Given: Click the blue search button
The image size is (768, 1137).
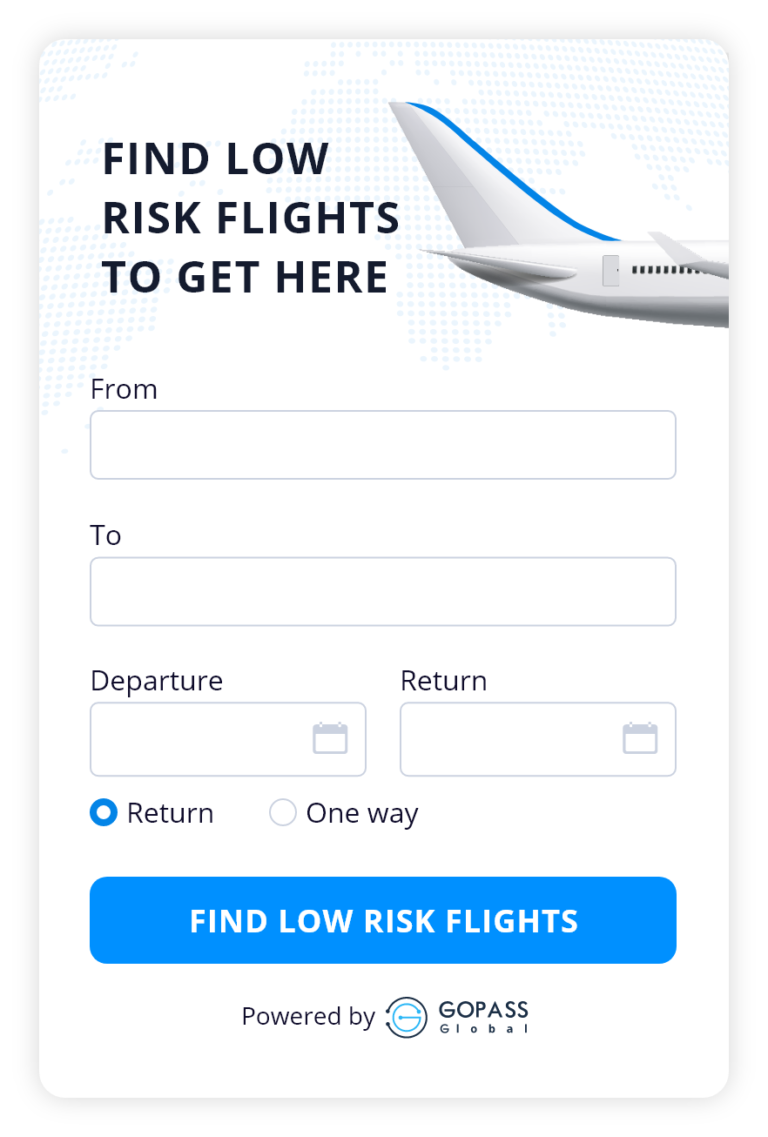Looking at the screenshot, I should [x=383, y=920].
